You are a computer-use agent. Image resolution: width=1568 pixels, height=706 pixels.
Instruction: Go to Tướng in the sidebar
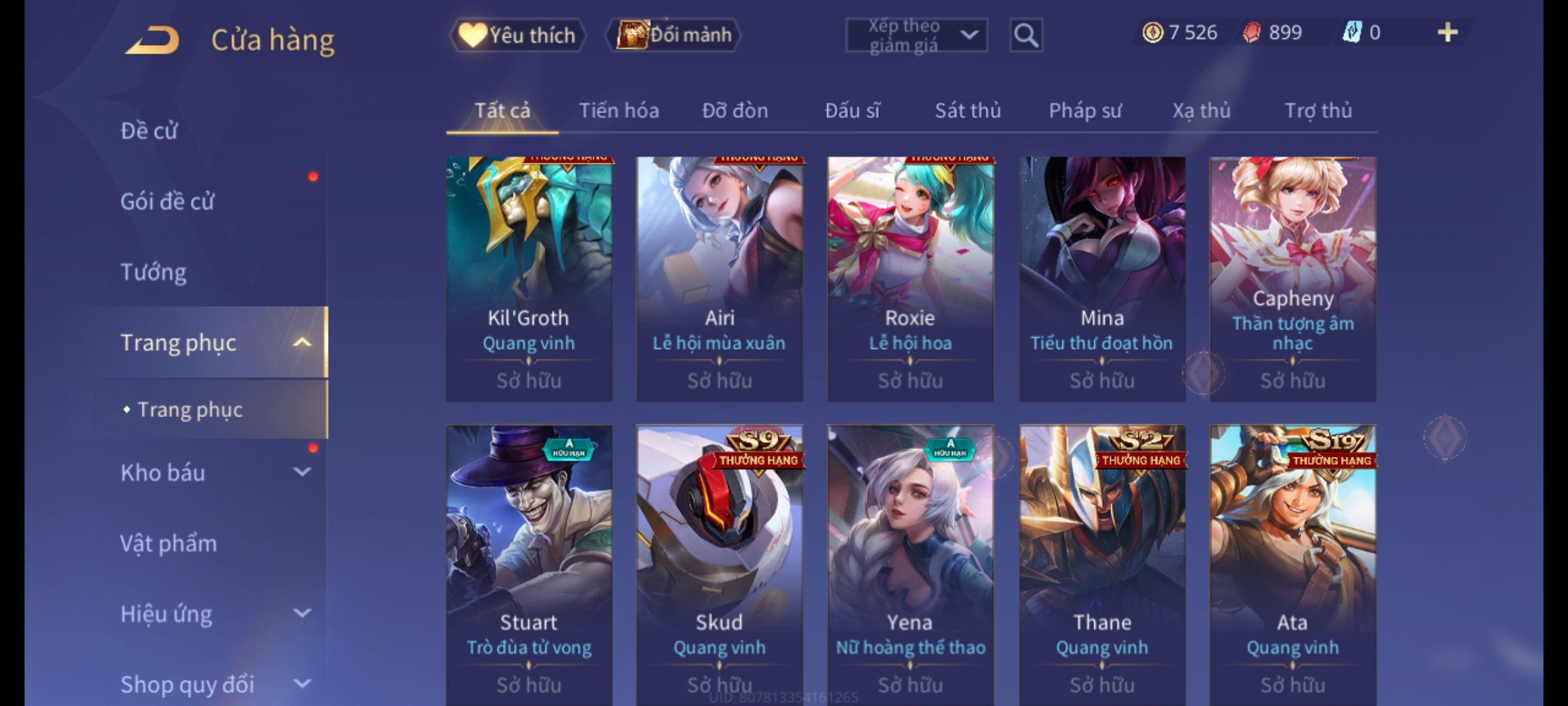154,272
